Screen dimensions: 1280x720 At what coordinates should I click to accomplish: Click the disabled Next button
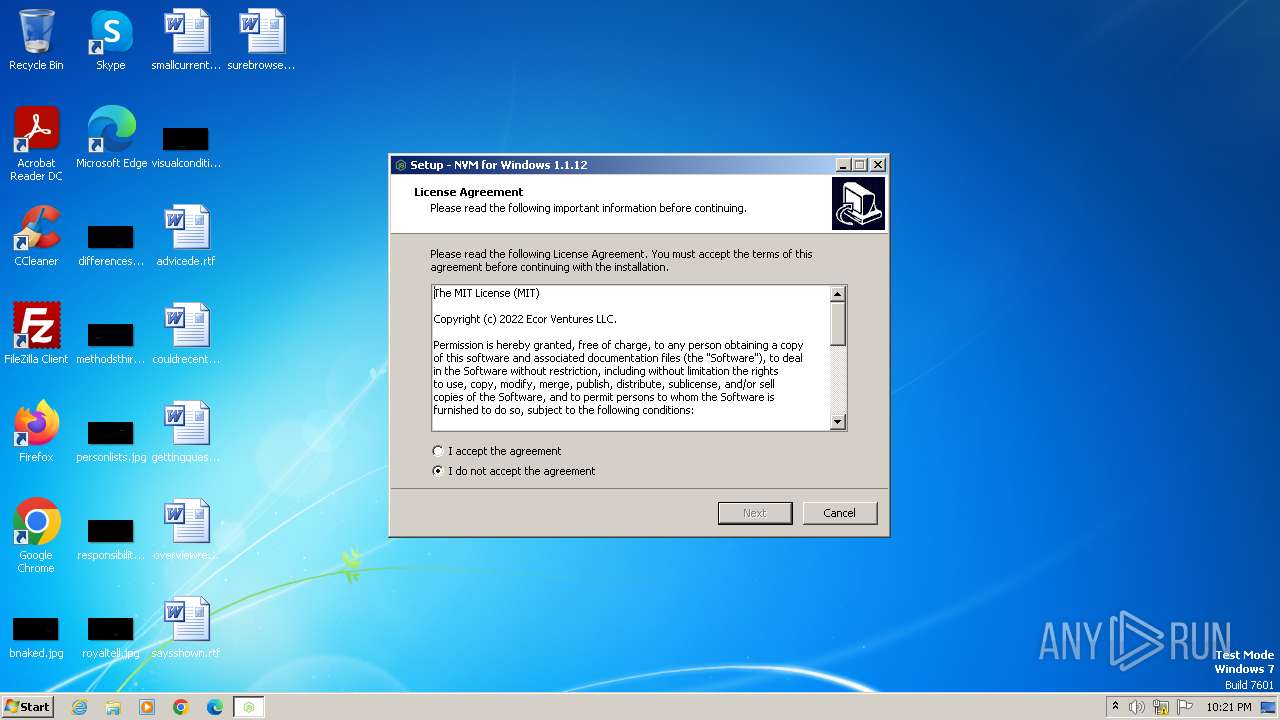tap(755, 513)
